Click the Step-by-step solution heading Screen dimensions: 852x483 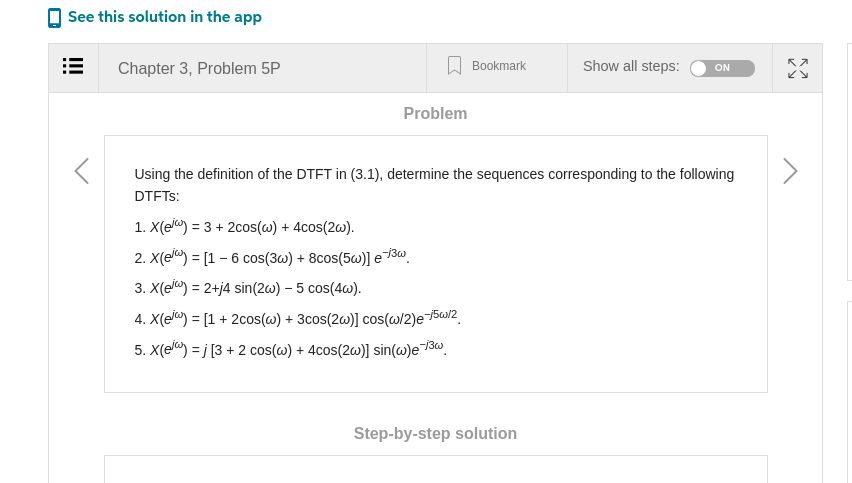click(x=435, y=434)
